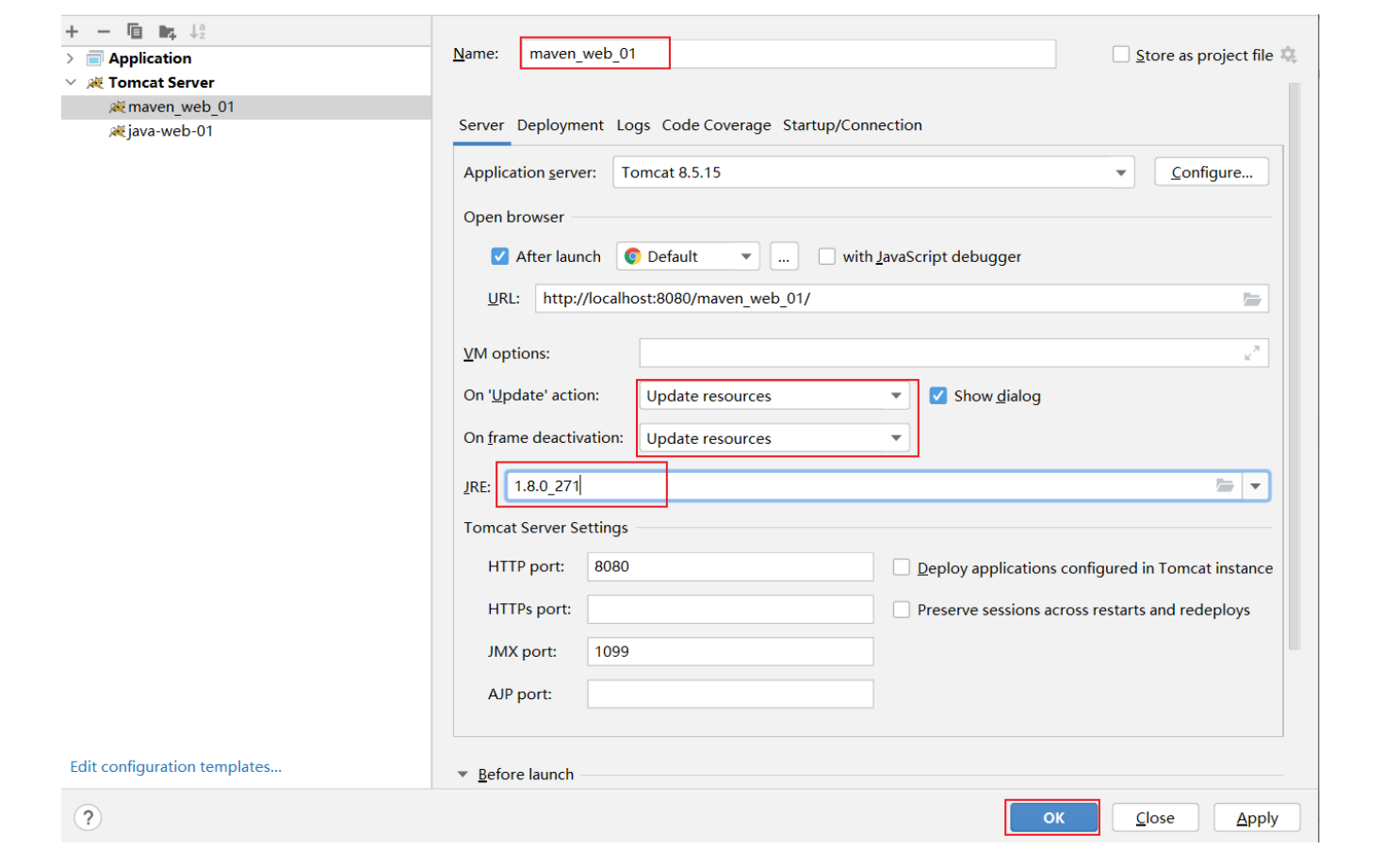
Task: Switch to the Code Coverage tab
Action: point(716,125)
